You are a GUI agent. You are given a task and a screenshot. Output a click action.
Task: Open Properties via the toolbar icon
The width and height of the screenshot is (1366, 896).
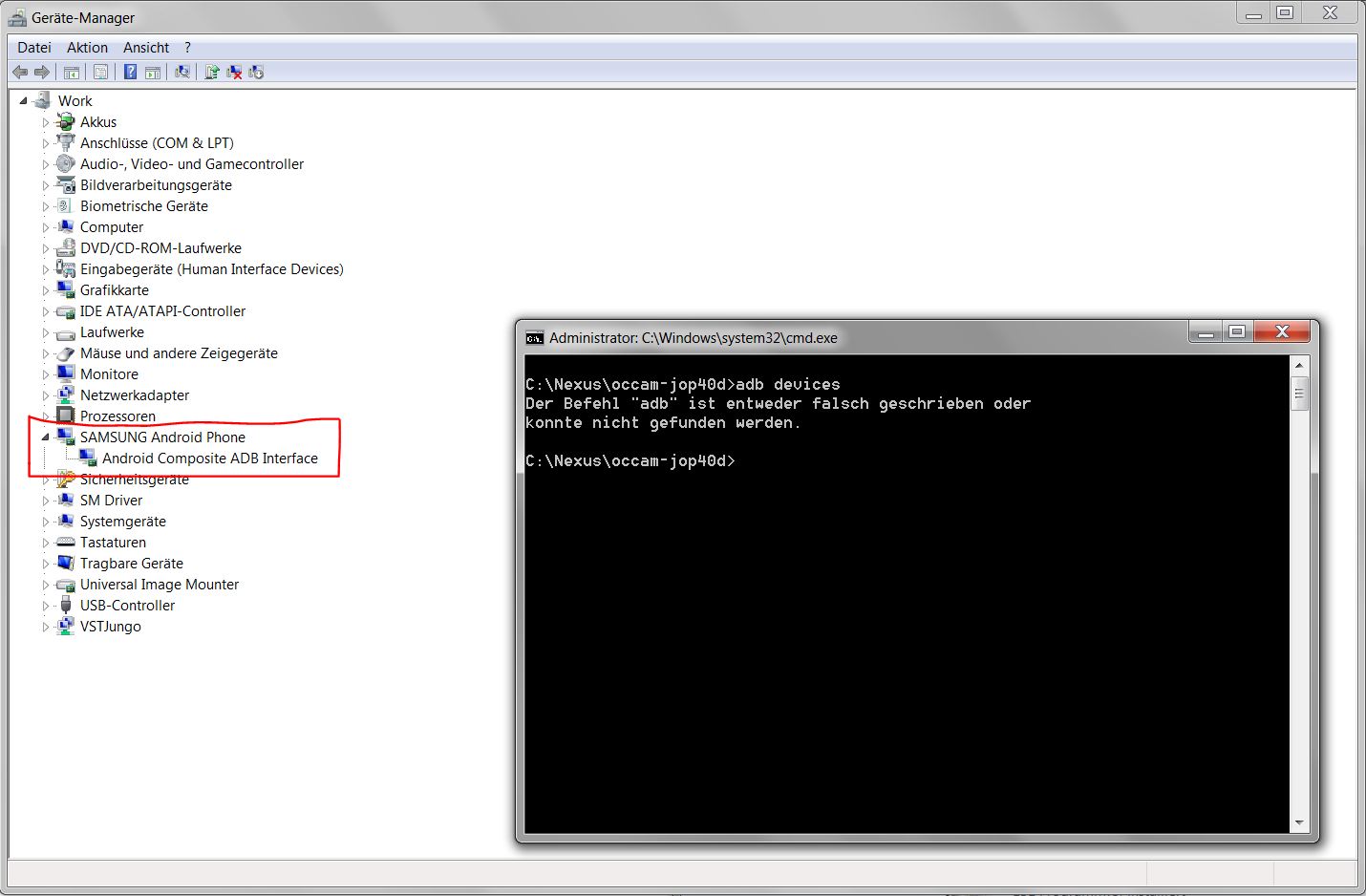pyautogui.click(x=100, y=72)
